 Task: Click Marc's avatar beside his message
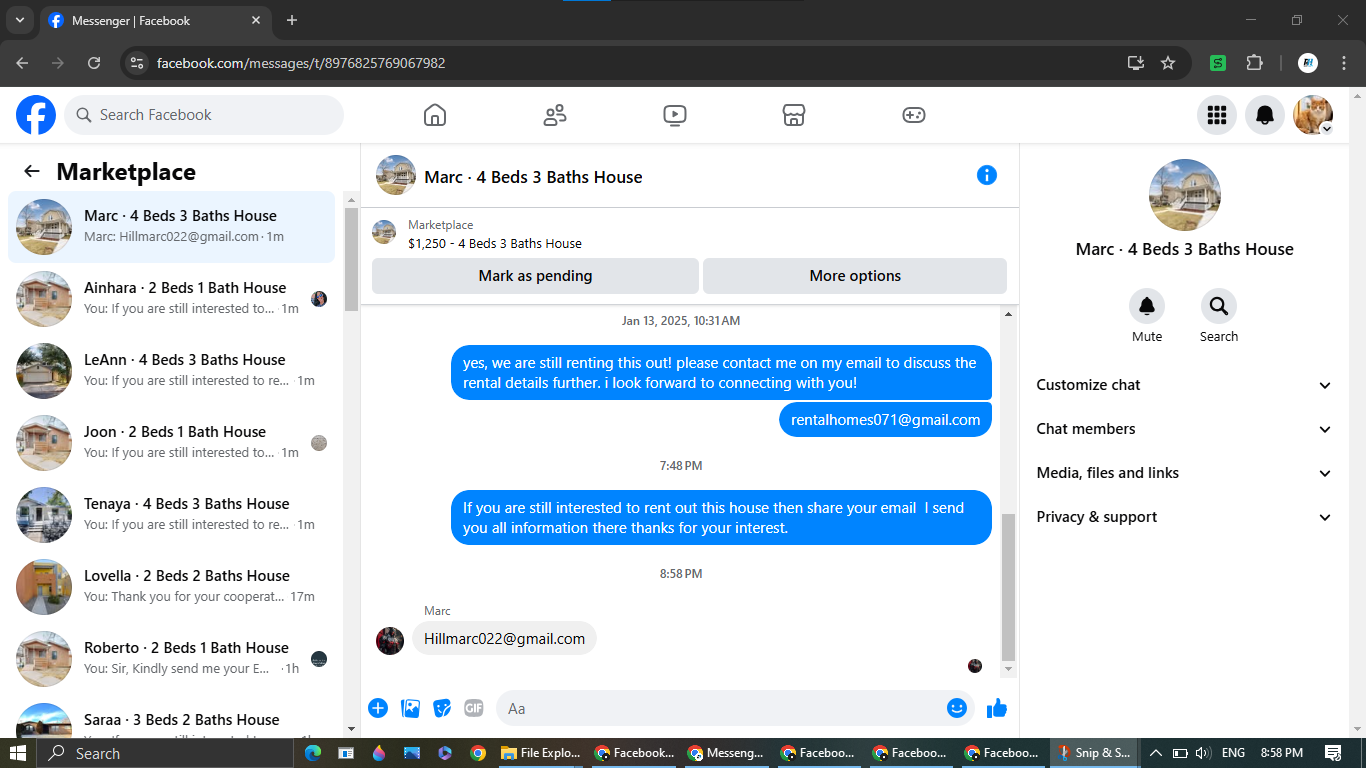pos(390,641)
